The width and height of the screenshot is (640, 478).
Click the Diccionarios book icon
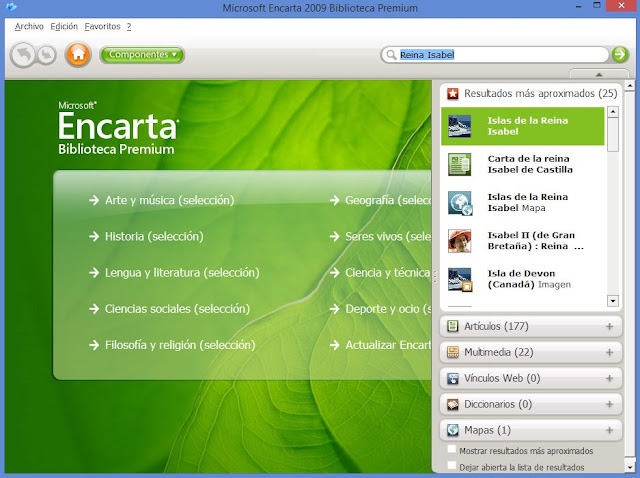[452, 404]
